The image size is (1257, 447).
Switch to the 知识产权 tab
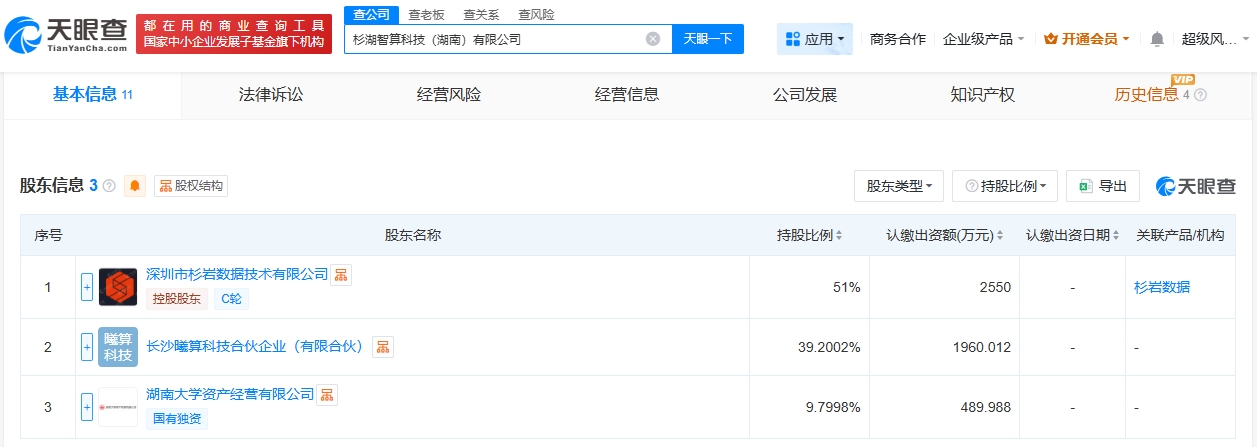tap(982, 95)
